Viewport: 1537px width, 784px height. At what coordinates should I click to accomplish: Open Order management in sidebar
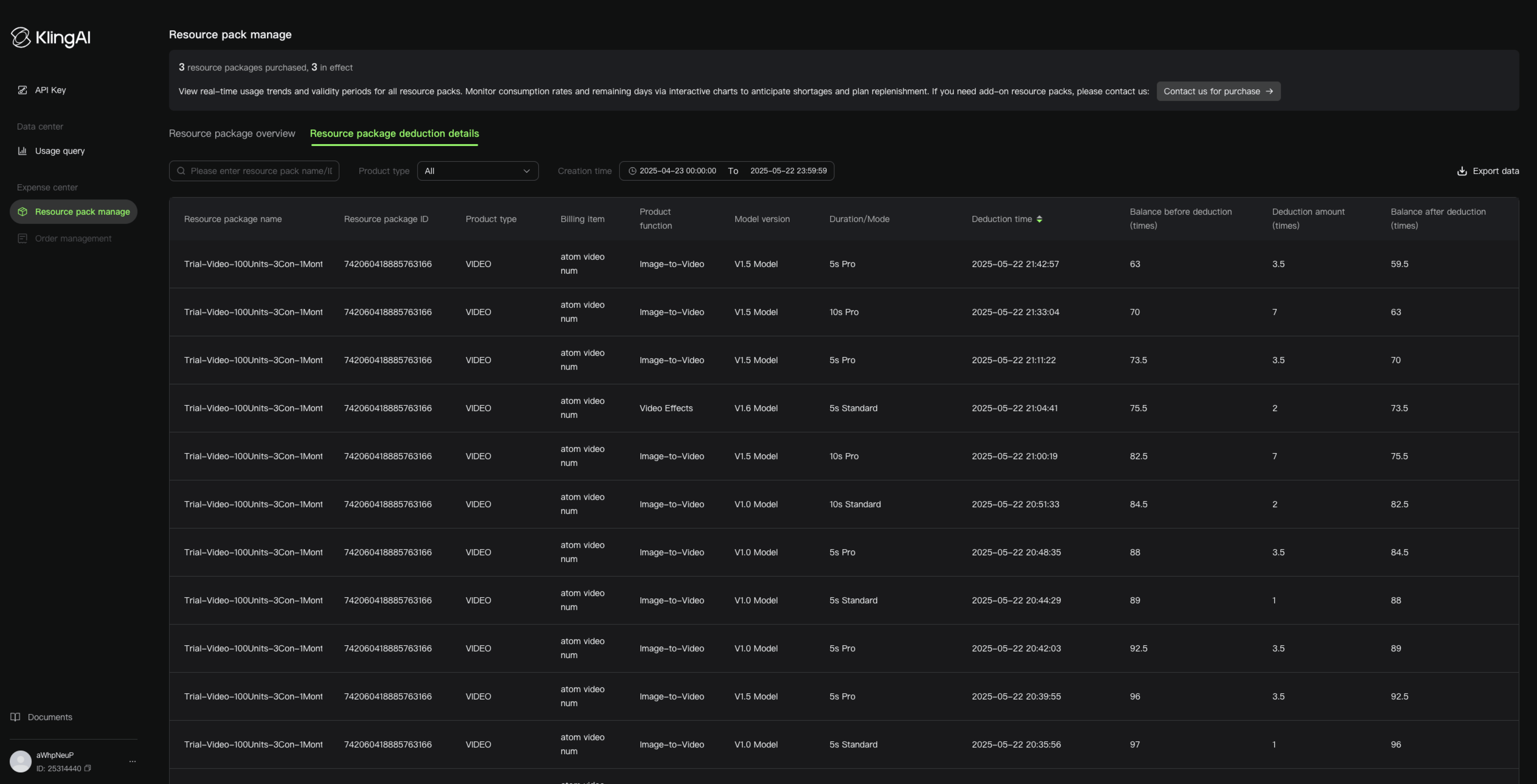pyautogui.click(x=73, y=239)
